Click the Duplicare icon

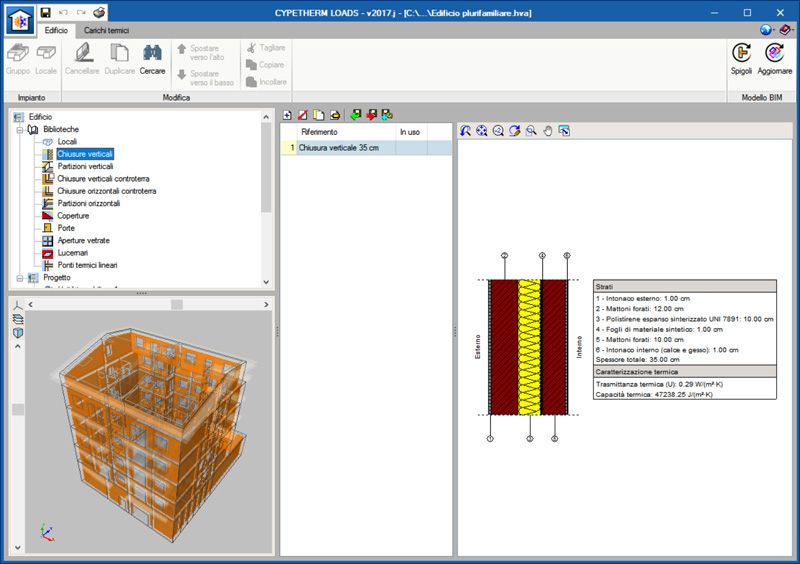pyautogui.click(x=119, y=53)
